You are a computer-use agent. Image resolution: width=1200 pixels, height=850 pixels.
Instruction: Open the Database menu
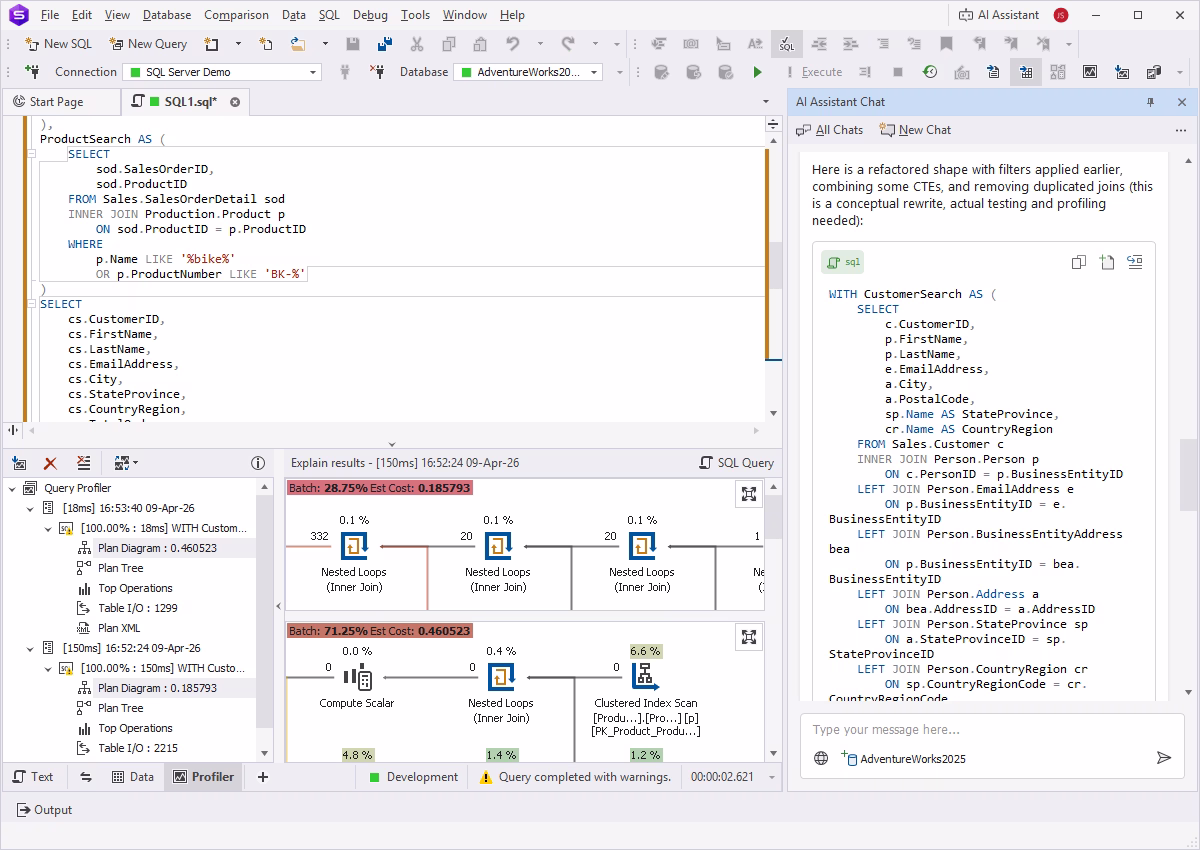pos(166,14)
